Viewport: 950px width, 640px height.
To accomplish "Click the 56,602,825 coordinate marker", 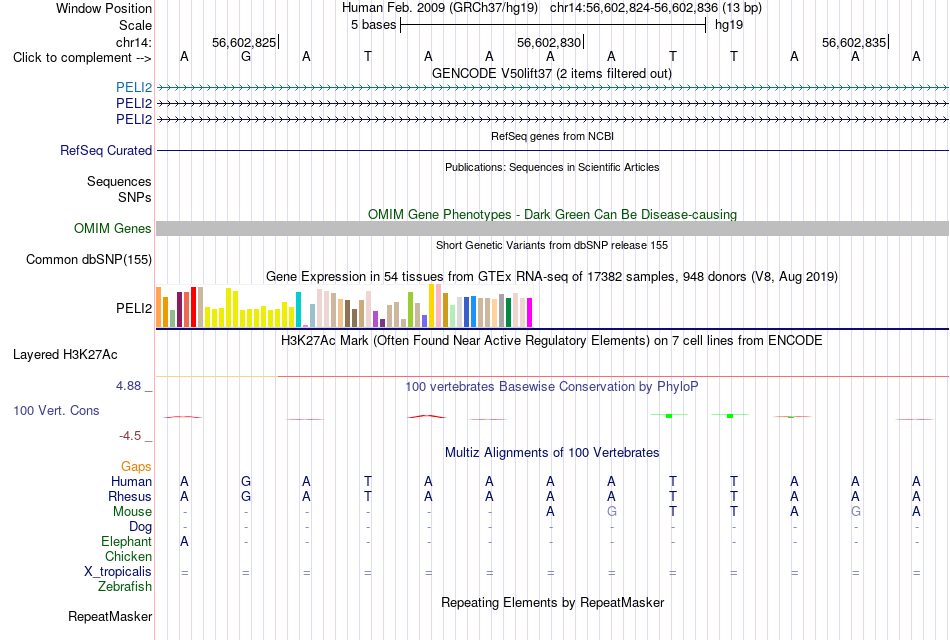I will pyautogui.click(x=245, y=42).
